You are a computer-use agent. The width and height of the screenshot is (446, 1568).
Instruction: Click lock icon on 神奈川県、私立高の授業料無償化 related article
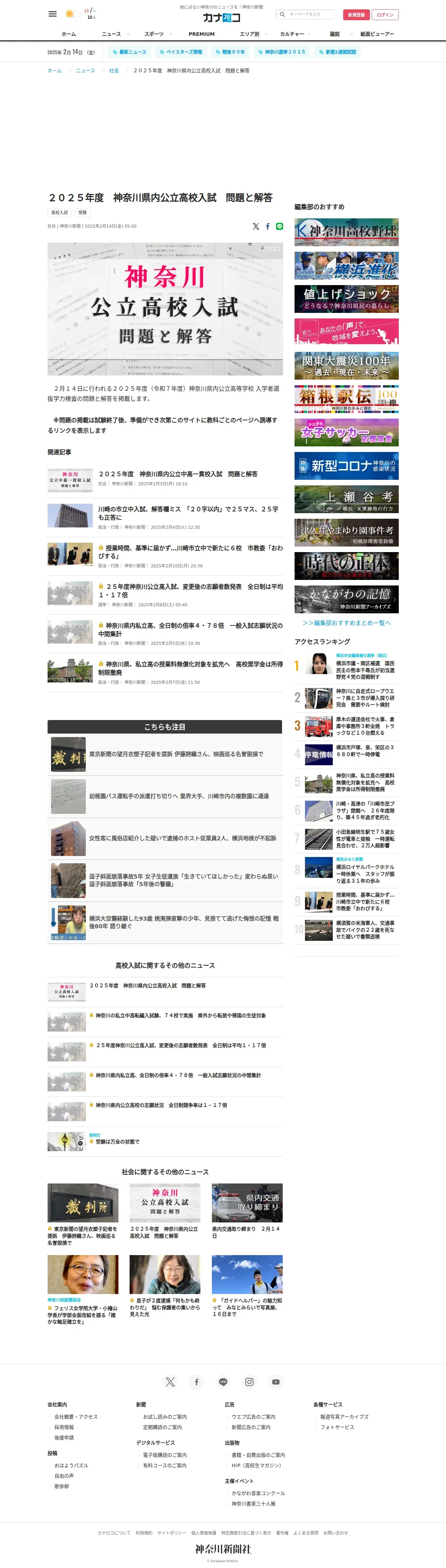[101, 664]
